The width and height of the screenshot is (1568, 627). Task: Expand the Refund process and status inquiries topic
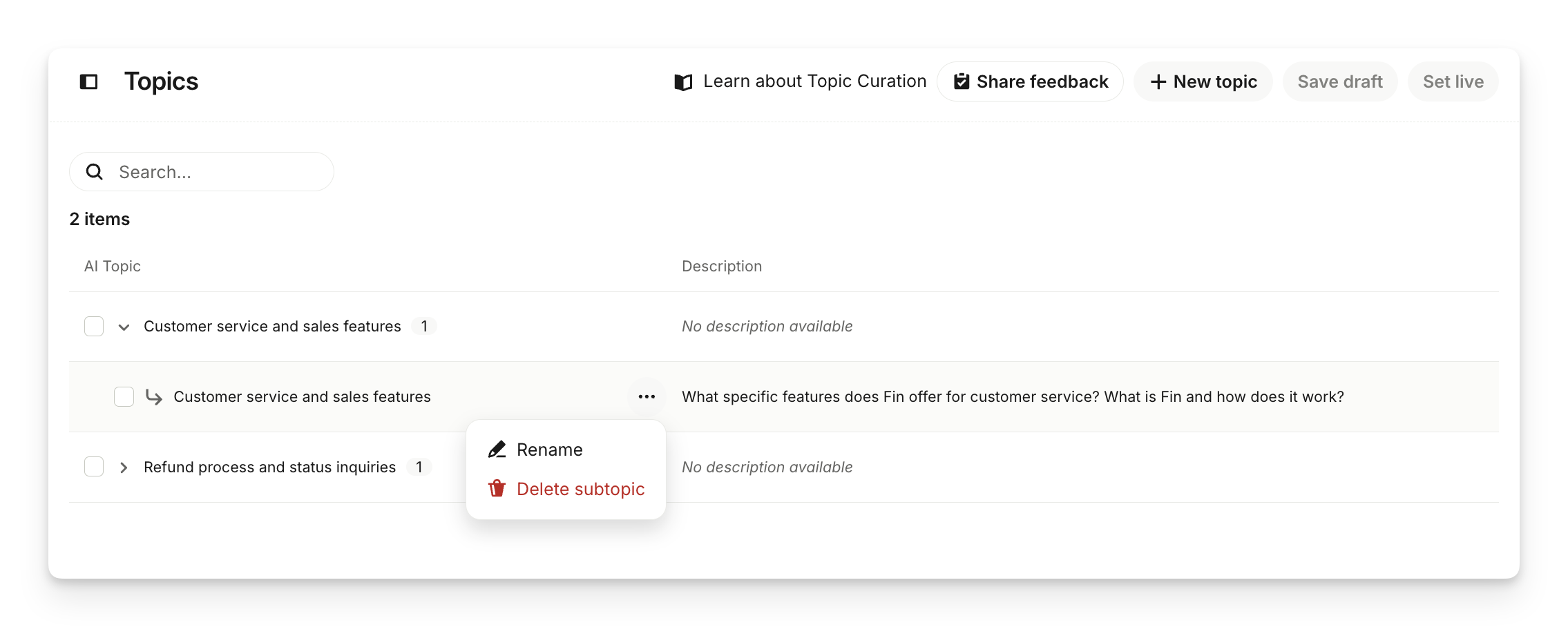coord(124,467)
